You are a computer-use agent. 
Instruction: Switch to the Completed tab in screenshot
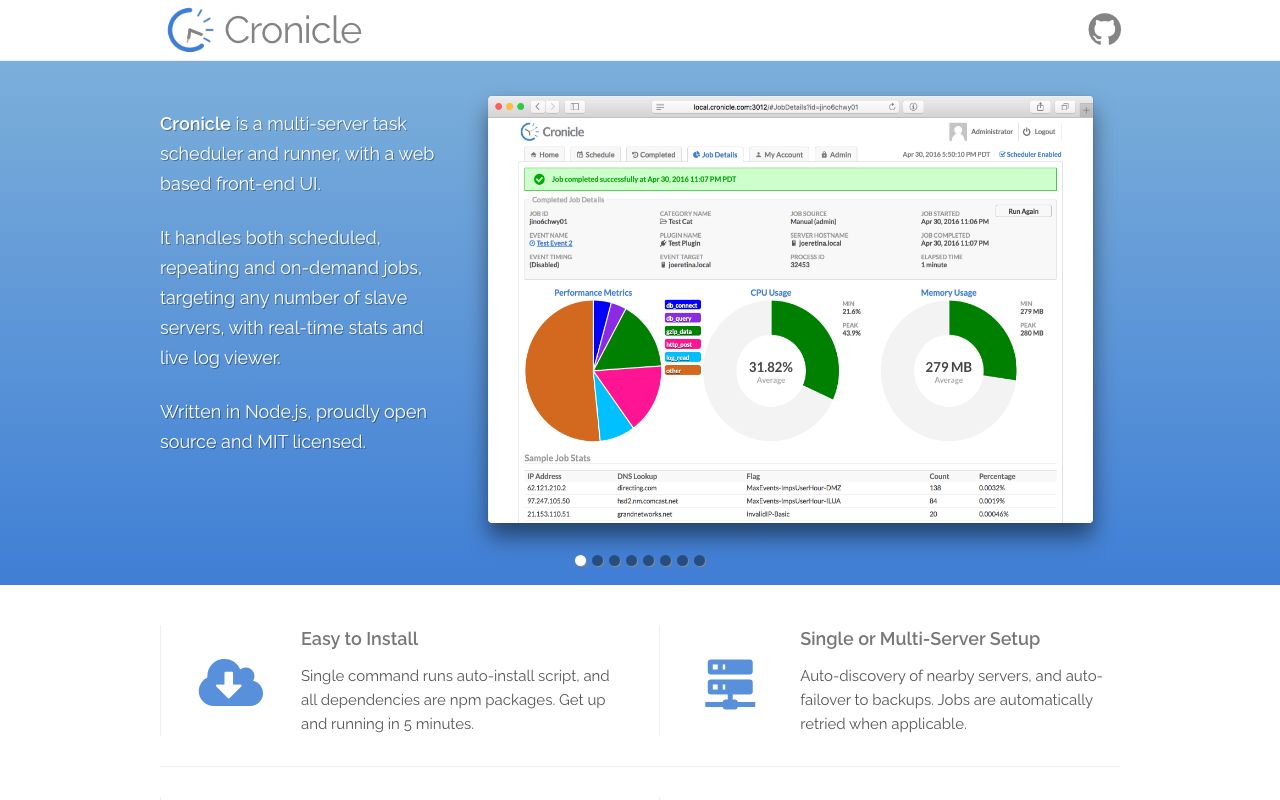point(654,155)
